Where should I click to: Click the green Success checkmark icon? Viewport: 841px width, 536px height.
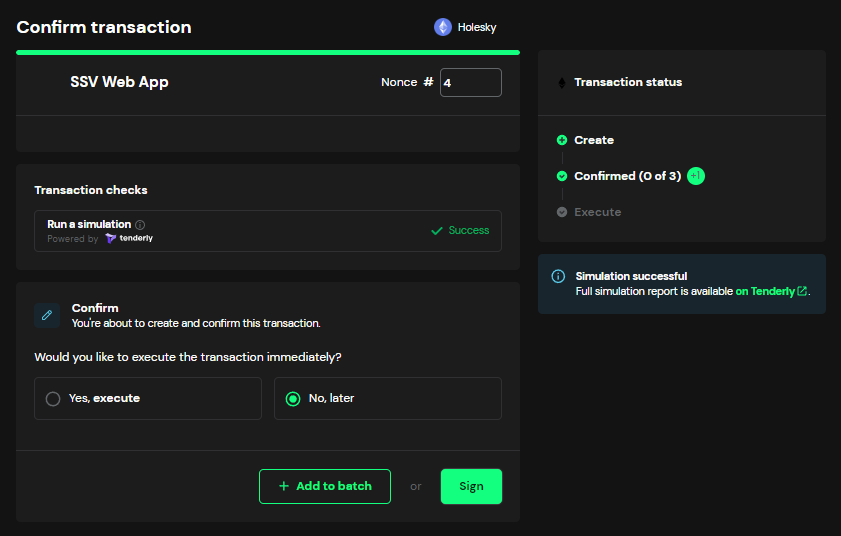[x=436, y=231]
